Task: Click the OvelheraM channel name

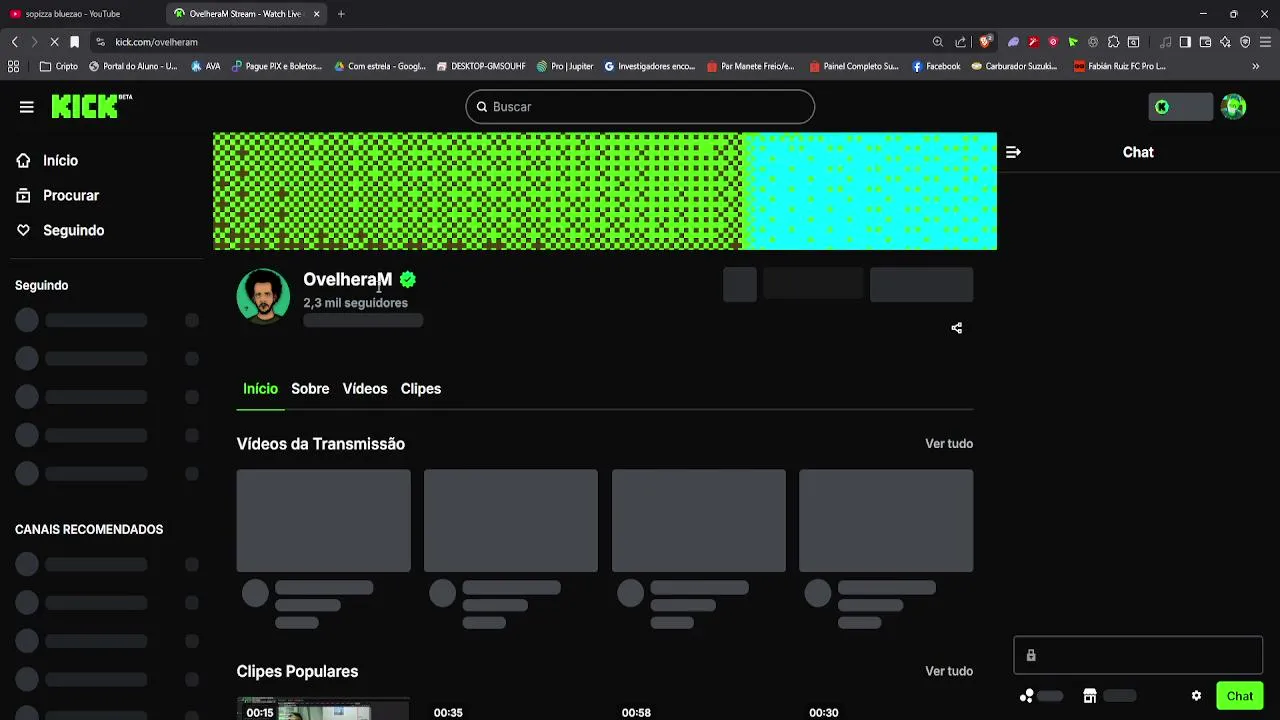Action: (x=348, y=280)
